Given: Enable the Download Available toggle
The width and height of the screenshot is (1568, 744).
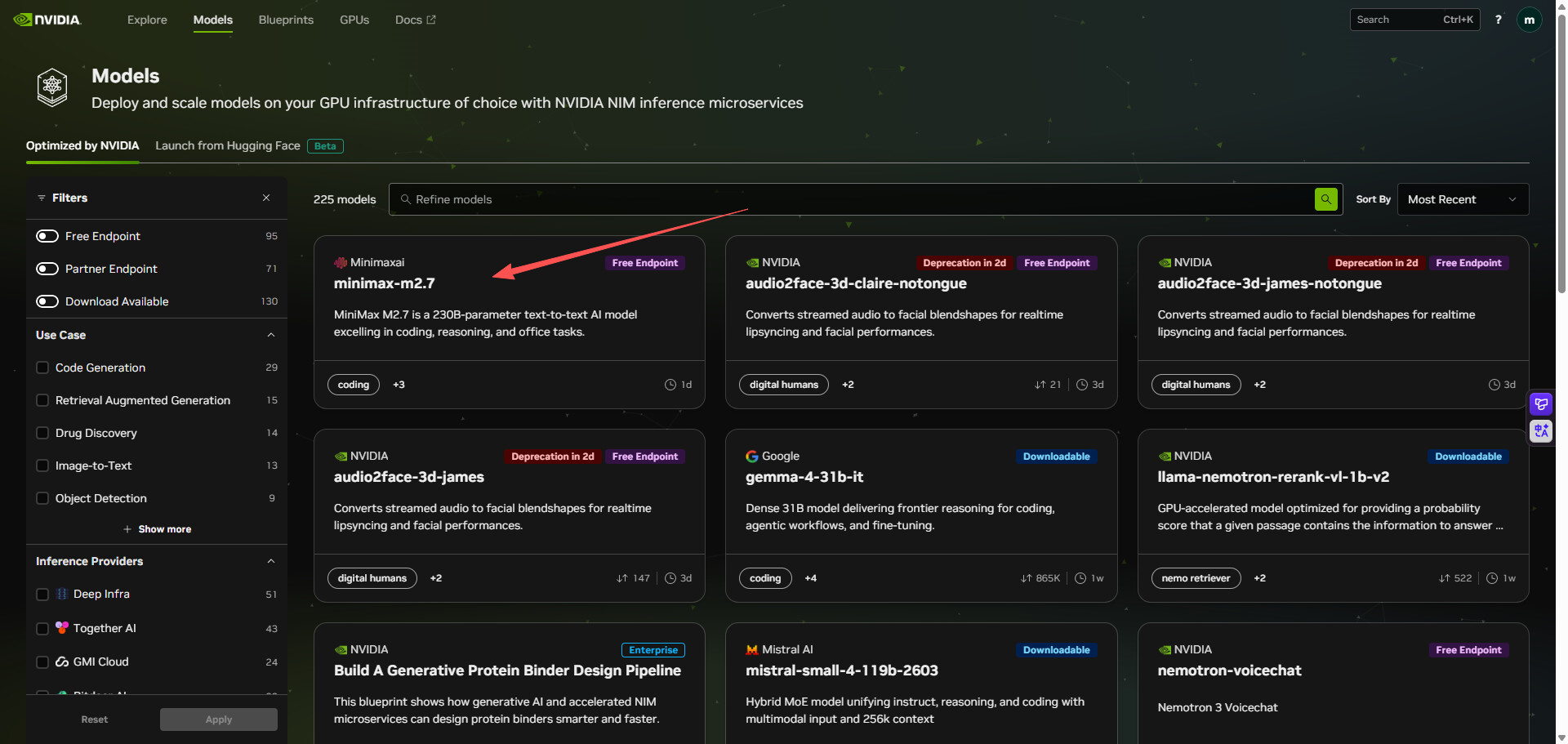Looking at the screenshot, I should click(47, 301).
